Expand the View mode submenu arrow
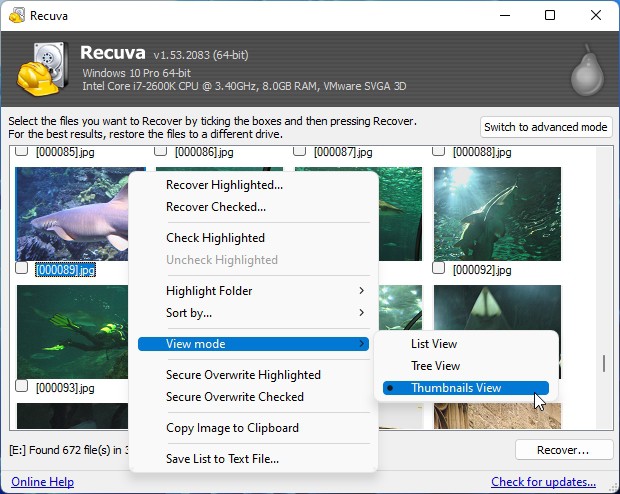 coord(361,344)
